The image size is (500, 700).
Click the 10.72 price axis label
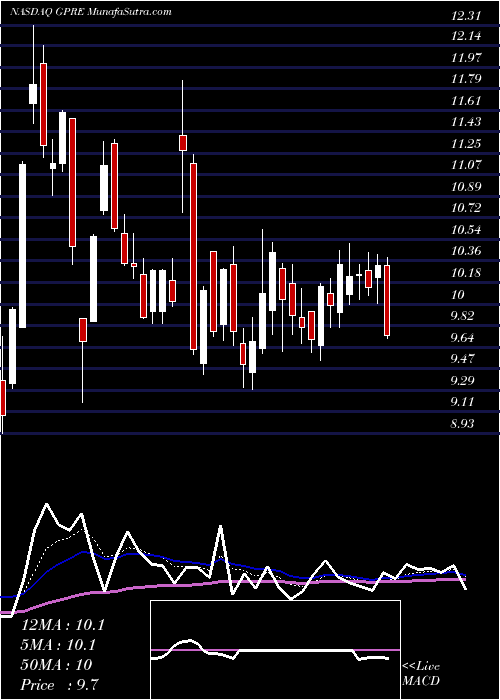(466, 208)
